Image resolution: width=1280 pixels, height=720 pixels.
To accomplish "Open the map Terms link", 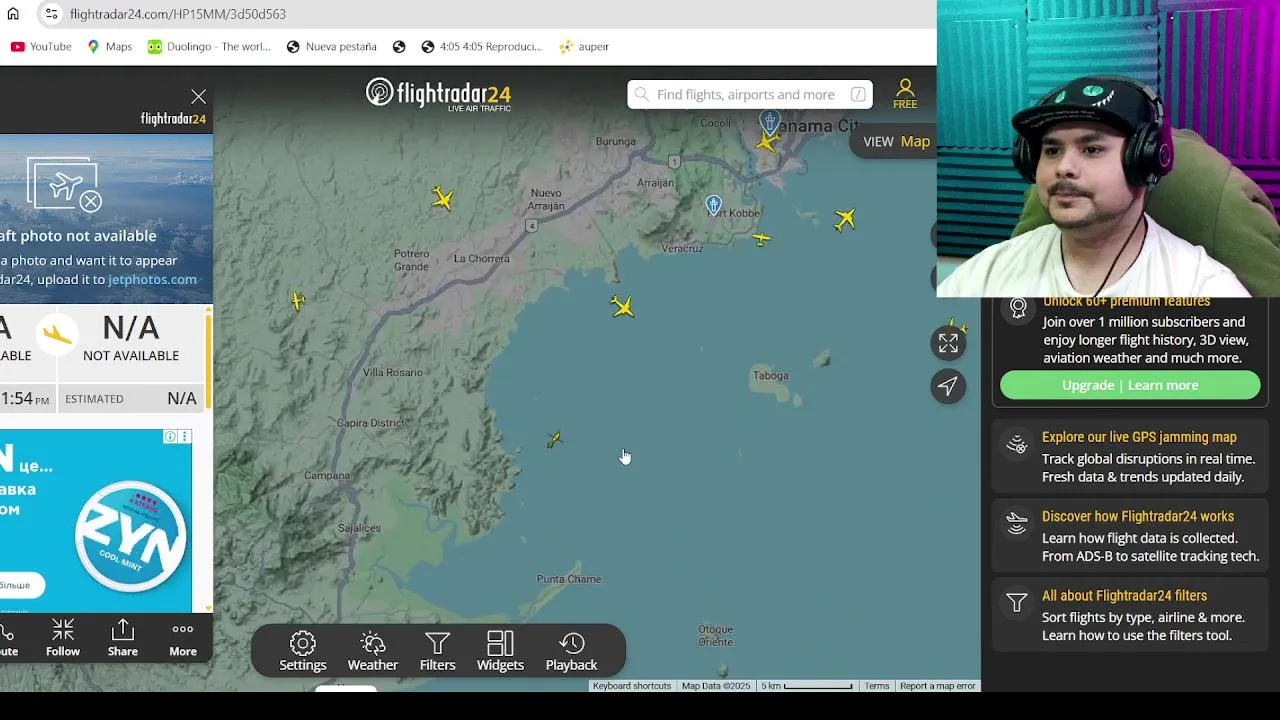I will pos(876,686).
